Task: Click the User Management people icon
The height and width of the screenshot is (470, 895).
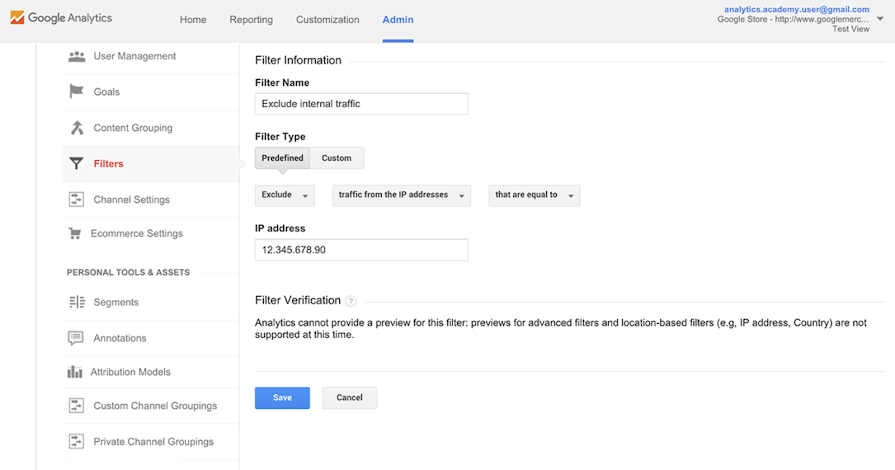Action: (x=76, y=56)
